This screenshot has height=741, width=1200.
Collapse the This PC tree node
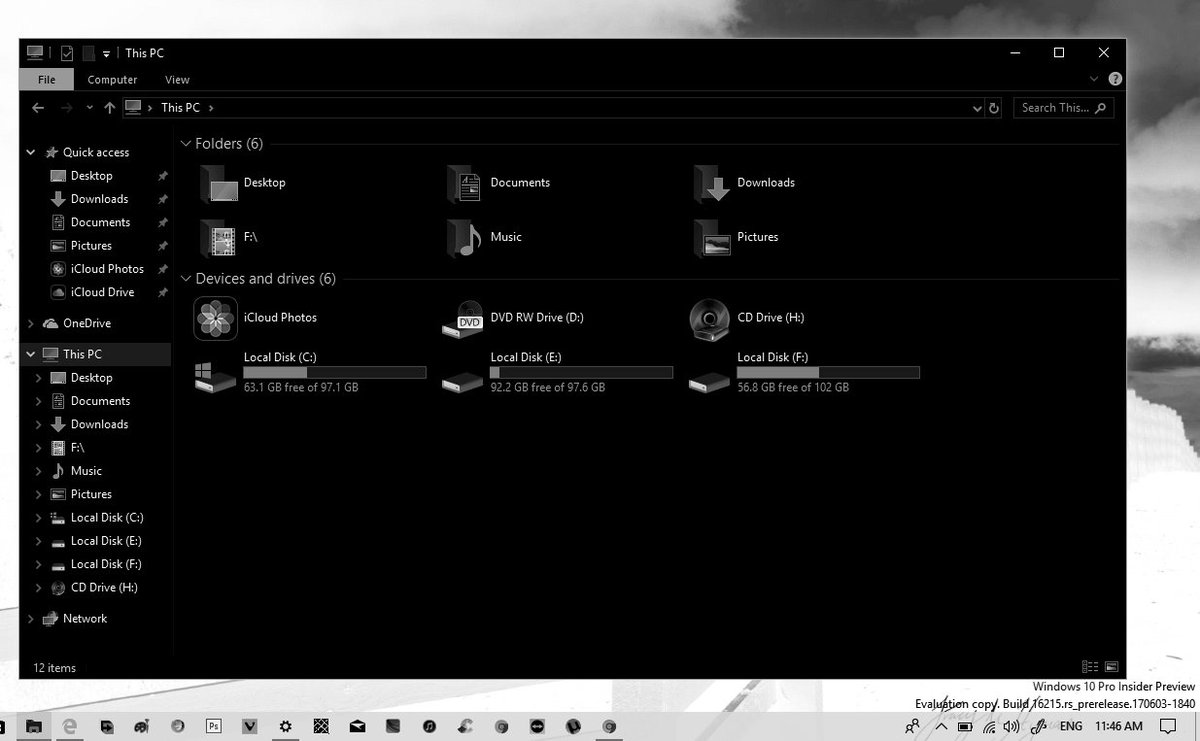pyautogui.click(x=31, y=354)
